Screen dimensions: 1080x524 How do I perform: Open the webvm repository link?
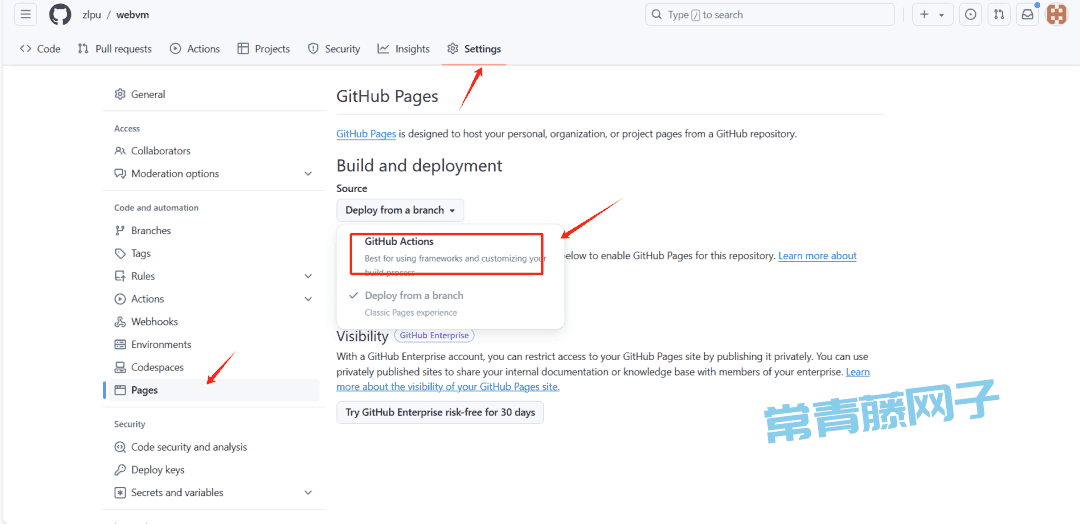133,14
